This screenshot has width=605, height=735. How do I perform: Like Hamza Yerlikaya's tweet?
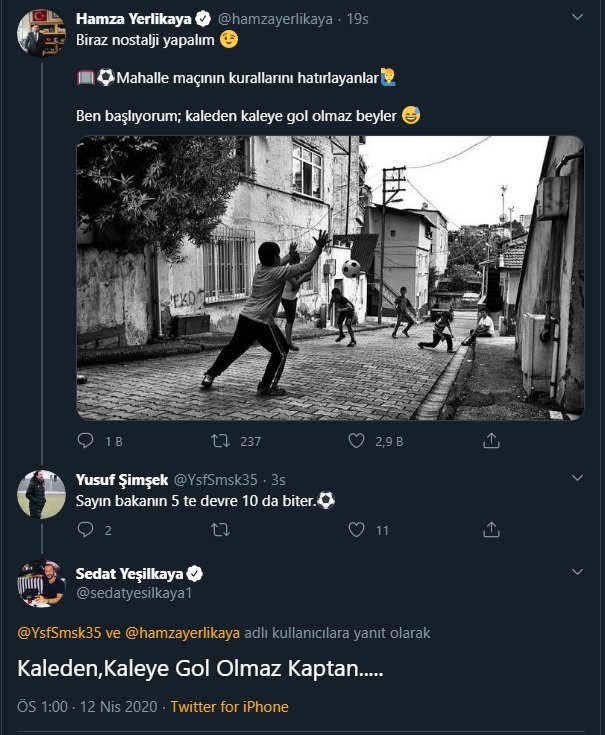pos(357,440)
